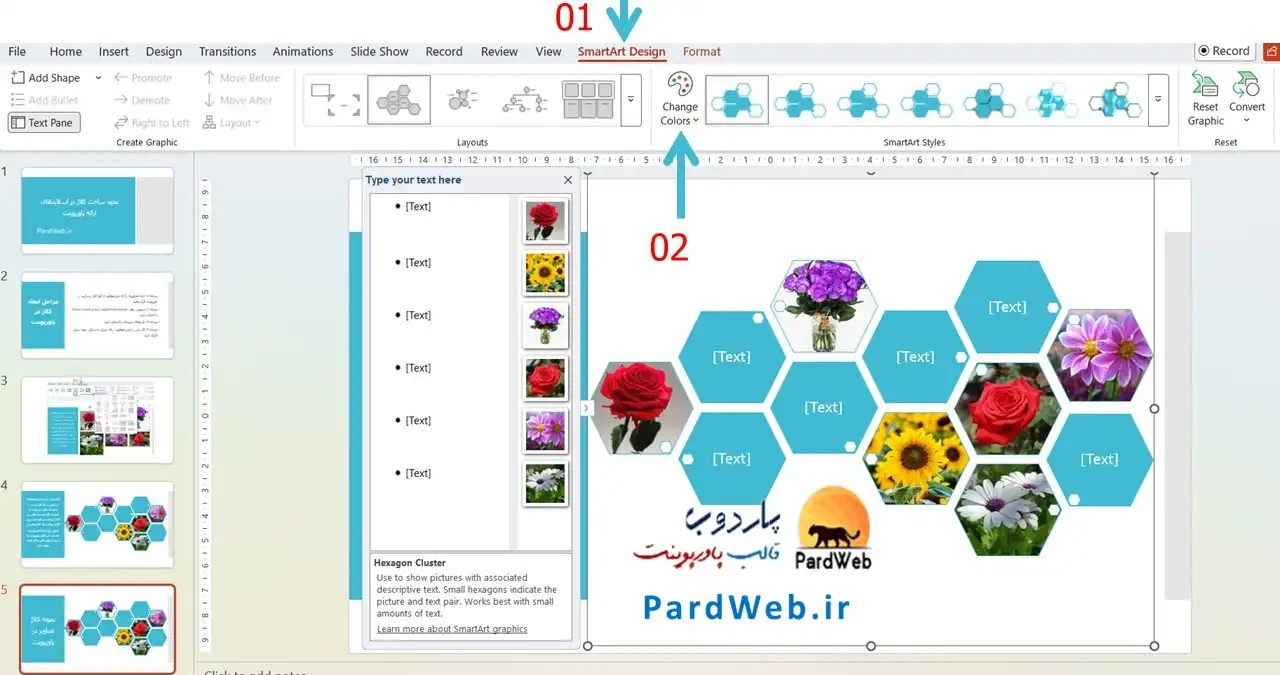Image resolution: width=1280 pixels, height=675 pixels.
Task: Select the first layout in Layouts gallery
Action: coord(335,100)
